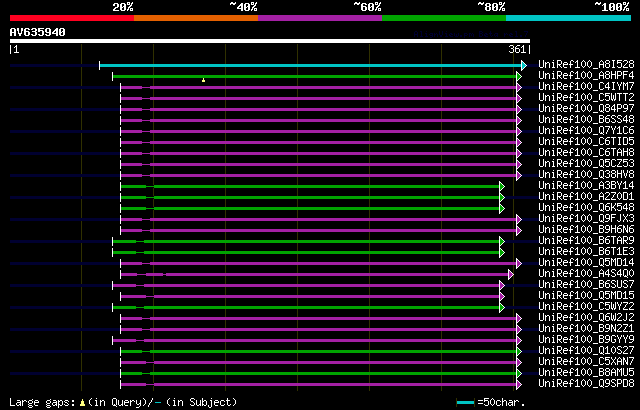Click the cyan 50char scale bar in the legend

pos(465,403)
